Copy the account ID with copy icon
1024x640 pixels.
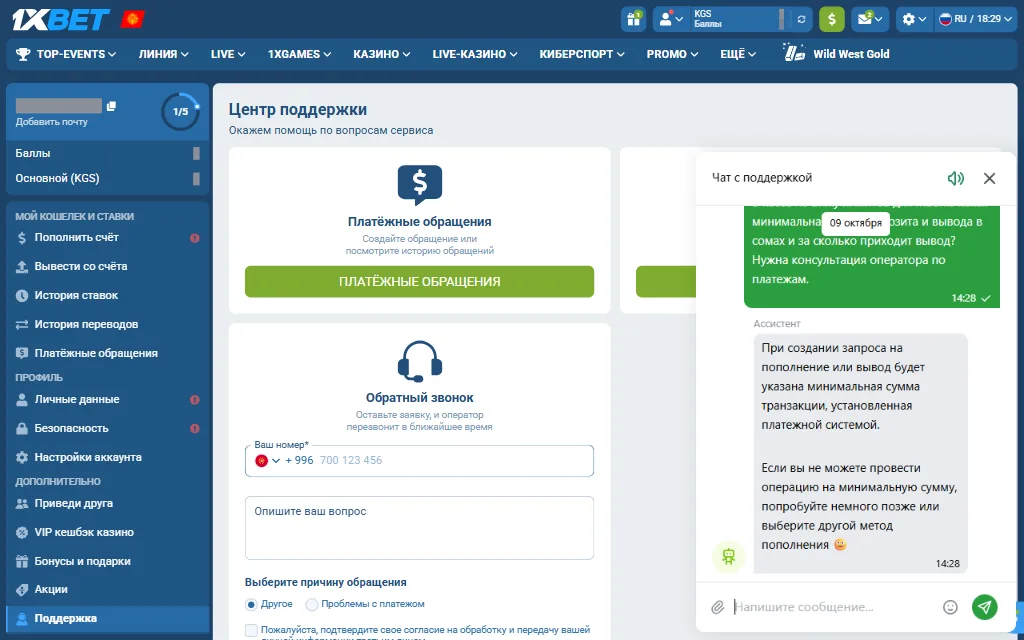coord(111,106)
